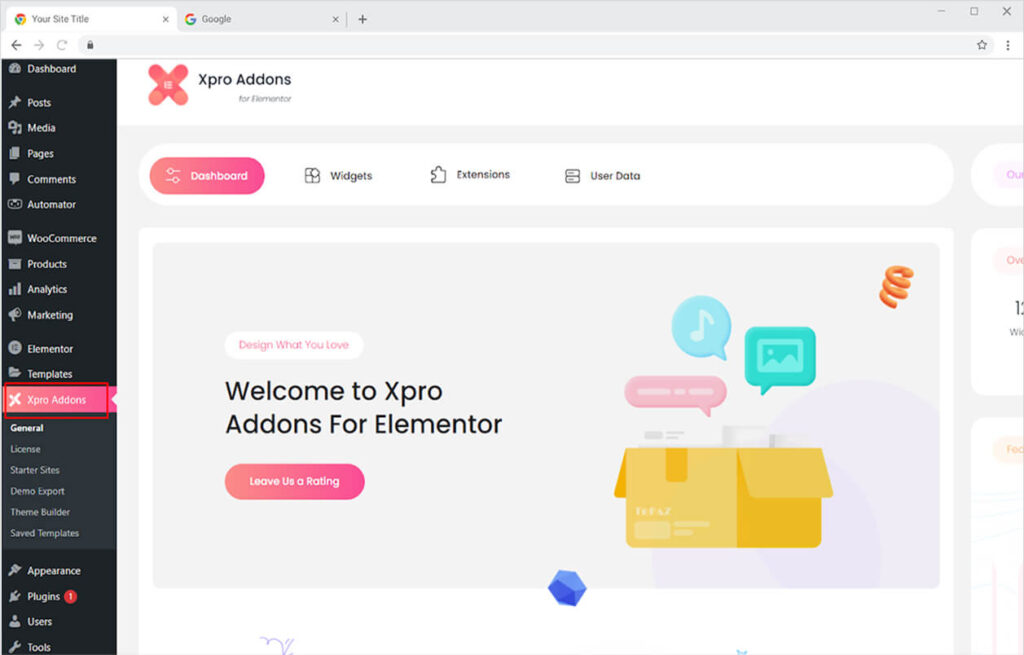Click the License submenu link
Image resolution: width=1024 pixels, height=655 pixels.
[x=25, y=450]
